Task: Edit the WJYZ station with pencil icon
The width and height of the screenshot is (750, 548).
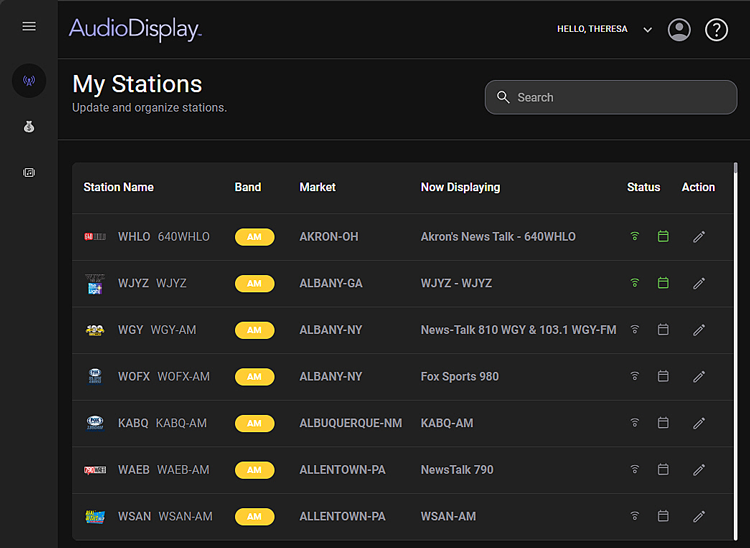Action: click(x=699, y=284)
